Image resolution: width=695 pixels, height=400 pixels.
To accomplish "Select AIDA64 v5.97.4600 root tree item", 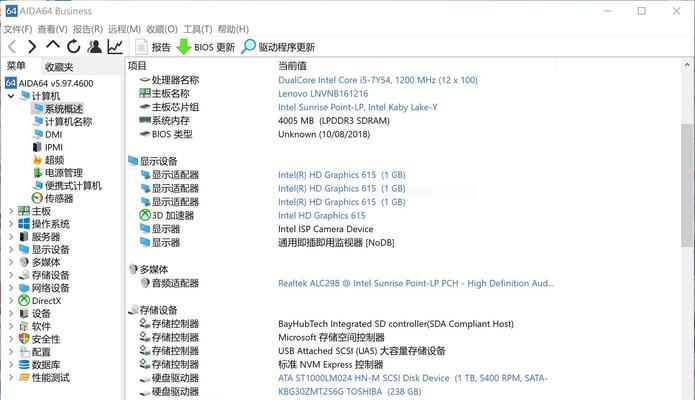I will (49, 83).
